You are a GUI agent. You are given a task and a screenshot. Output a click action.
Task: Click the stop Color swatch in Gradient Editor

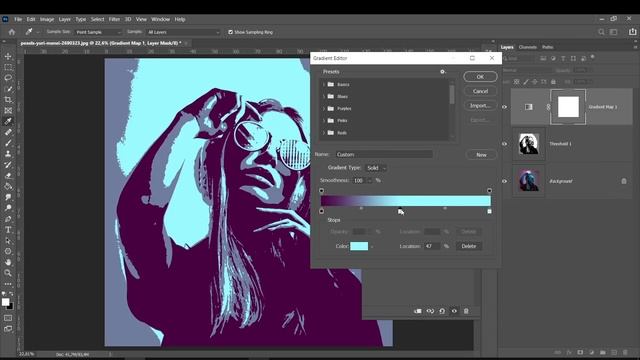(359, 246)
